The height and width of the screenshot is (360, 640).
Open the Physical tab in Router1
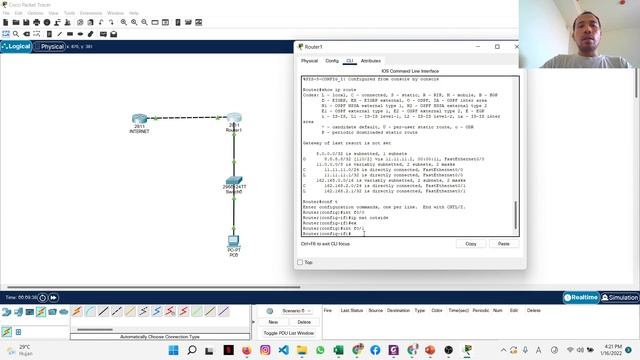[x=309, y=61]
